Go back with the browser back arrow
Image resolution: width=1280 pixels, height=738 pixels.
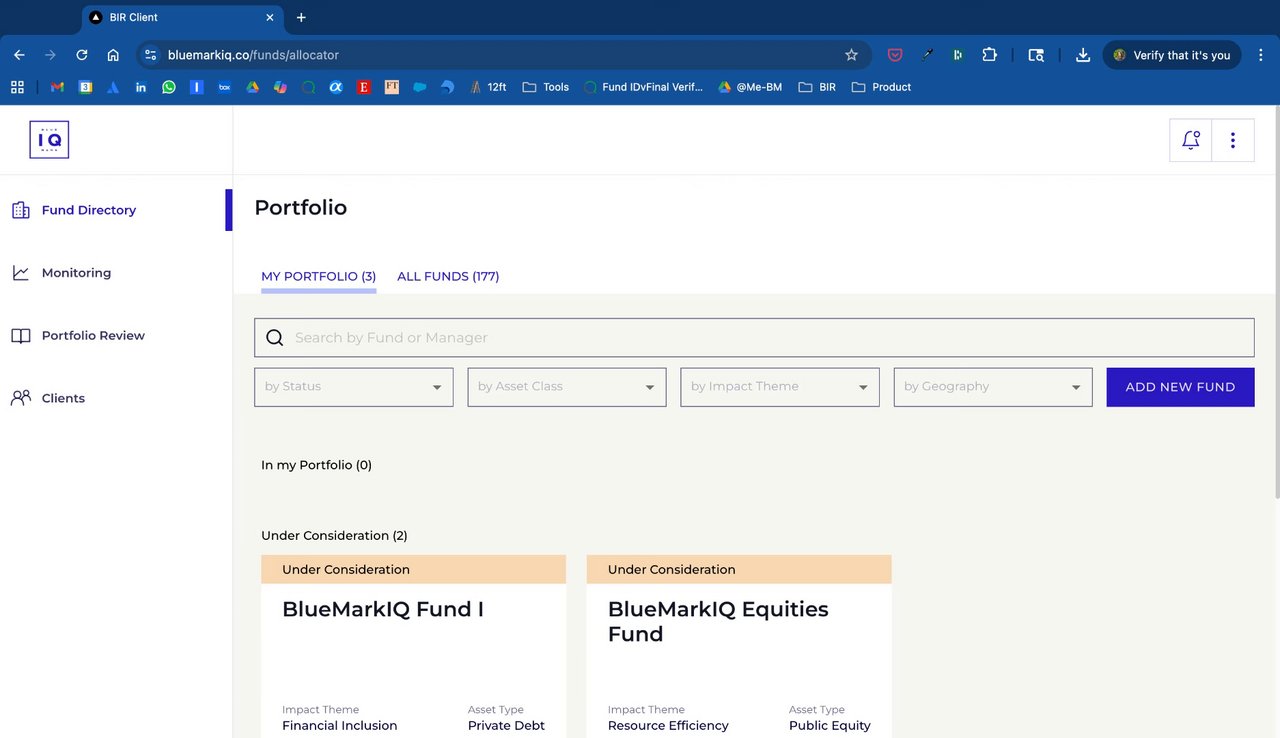[19, 55]
